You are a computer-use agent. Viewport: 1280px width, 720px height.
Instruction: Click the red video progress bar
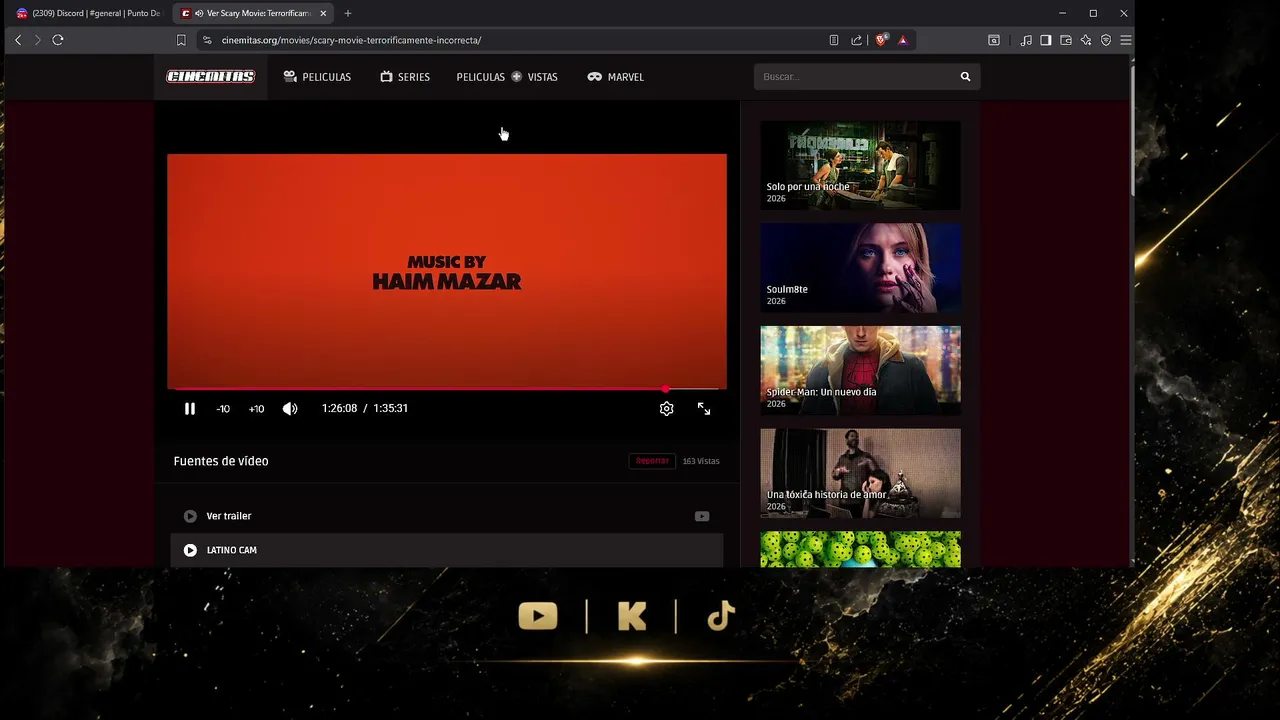point(447,389)
